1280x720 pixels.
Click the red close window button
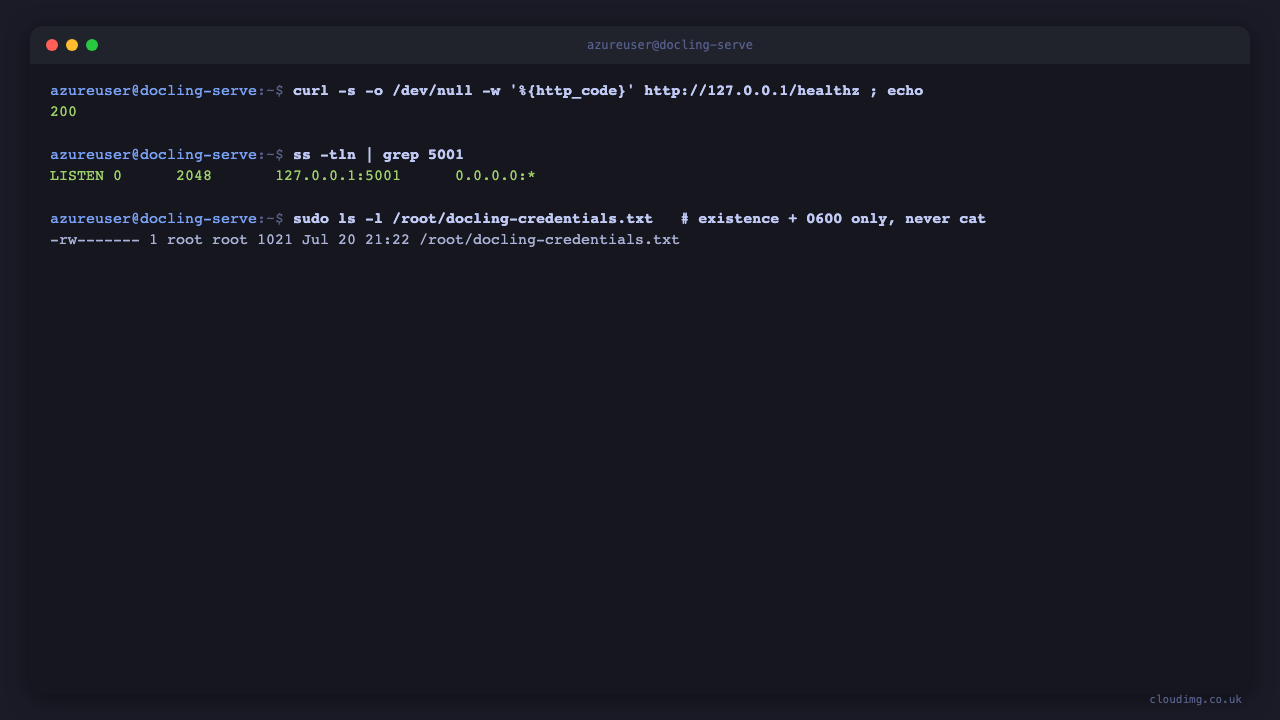click(x=52, y=45)
